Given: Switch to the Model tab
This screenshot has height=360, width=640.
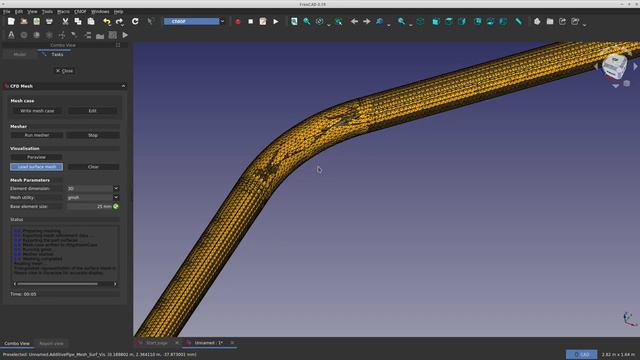Looking at the screenshot, I should 20,54.
